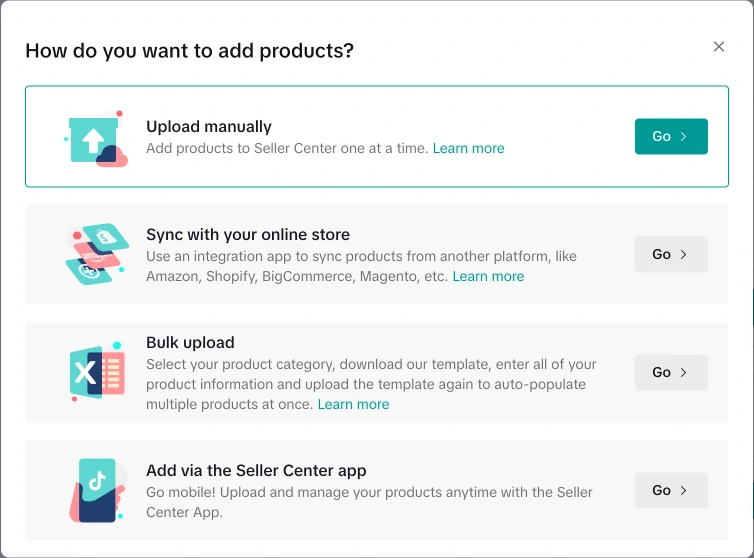Click the Upload manually box icon
754x558 pixels.
pyautogui.click(x=96, y=138)
